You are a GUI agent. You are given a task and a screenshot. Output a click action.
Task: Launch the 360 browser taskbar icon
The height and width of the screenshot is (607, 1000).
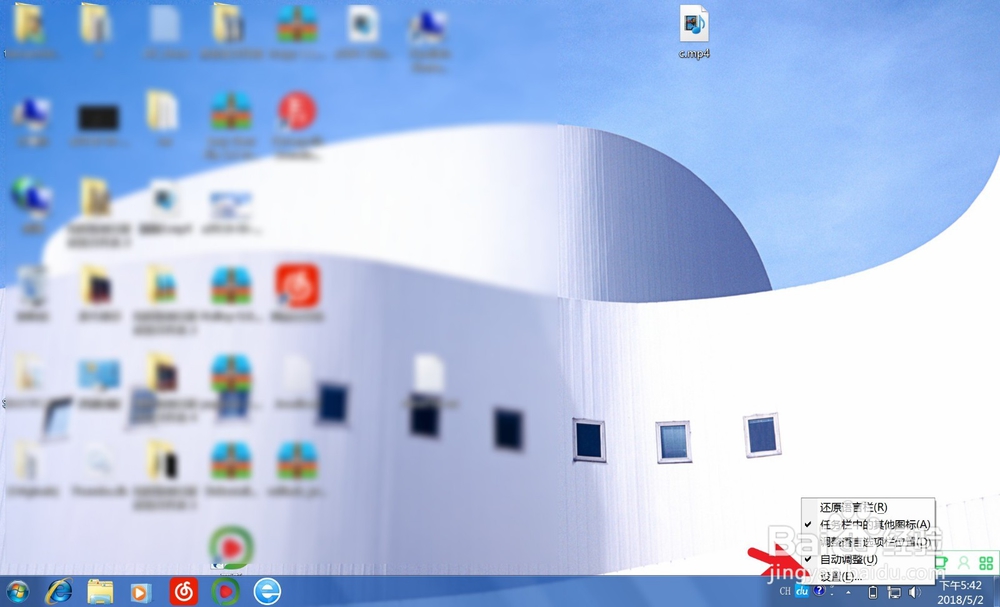point(267,592)
